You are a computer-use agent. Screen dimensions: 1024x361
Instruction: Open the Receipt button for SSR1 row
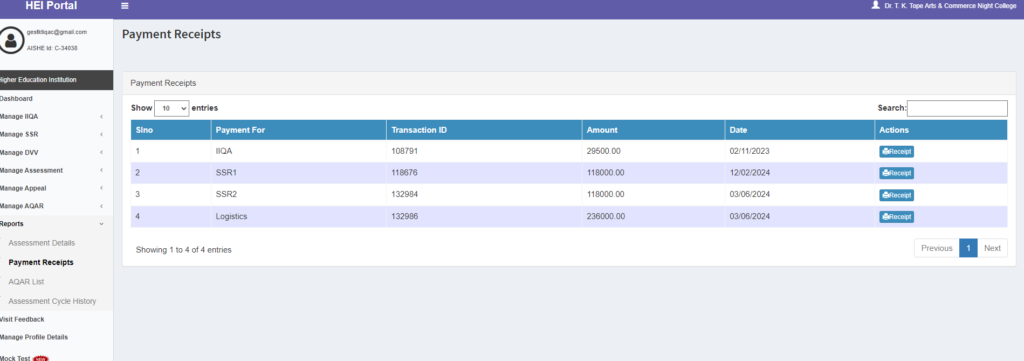[x=896, y=173]
